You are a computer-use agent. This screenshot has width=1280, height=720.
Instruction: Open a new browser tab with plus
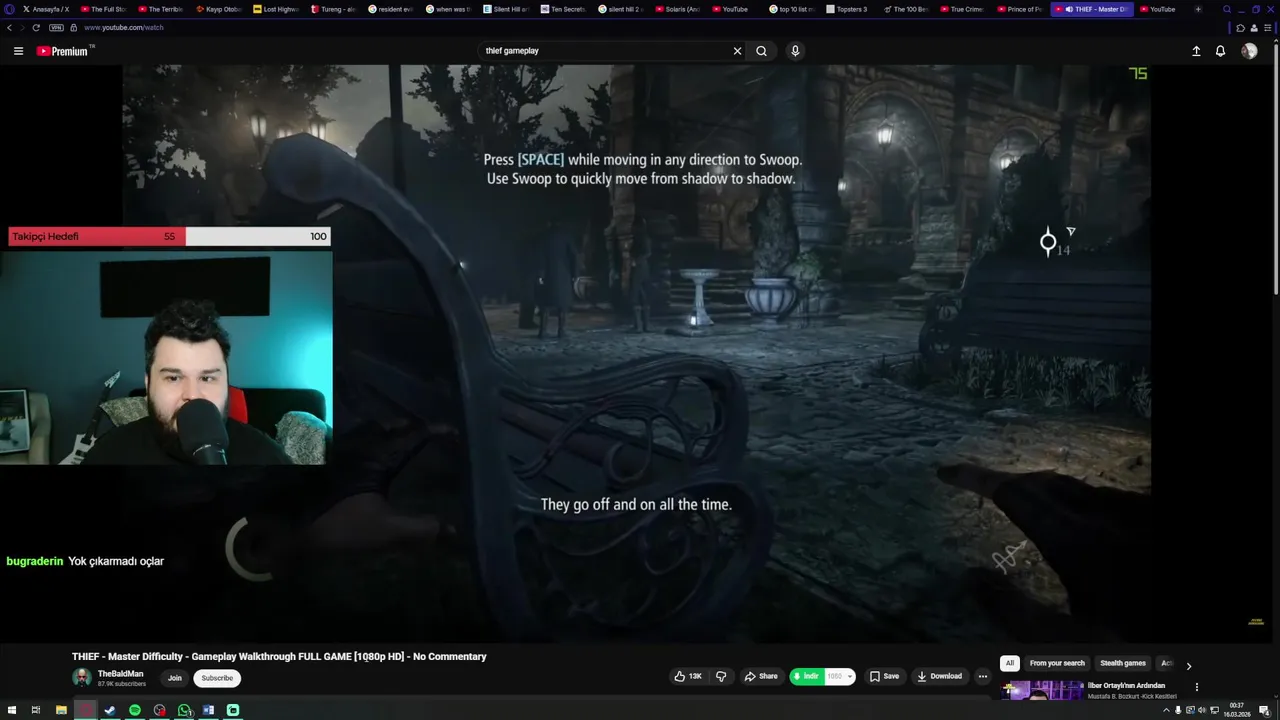pos(1198,9)
